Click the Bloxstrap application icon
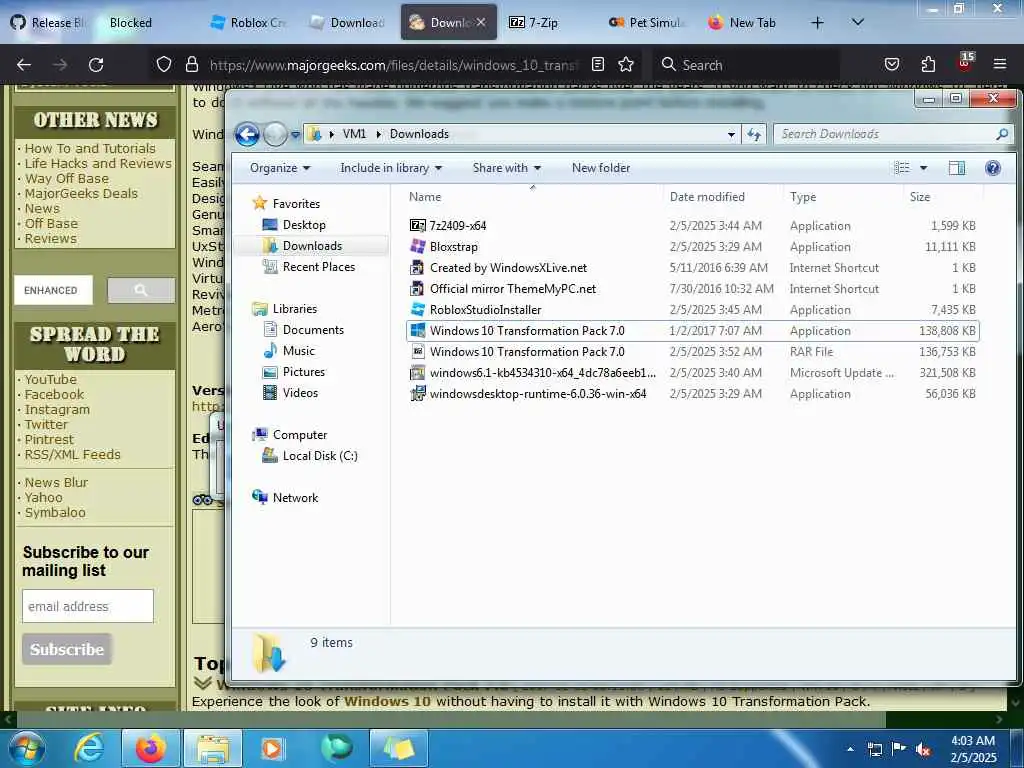Screen dimensions: 1024x768 [417, 246]
